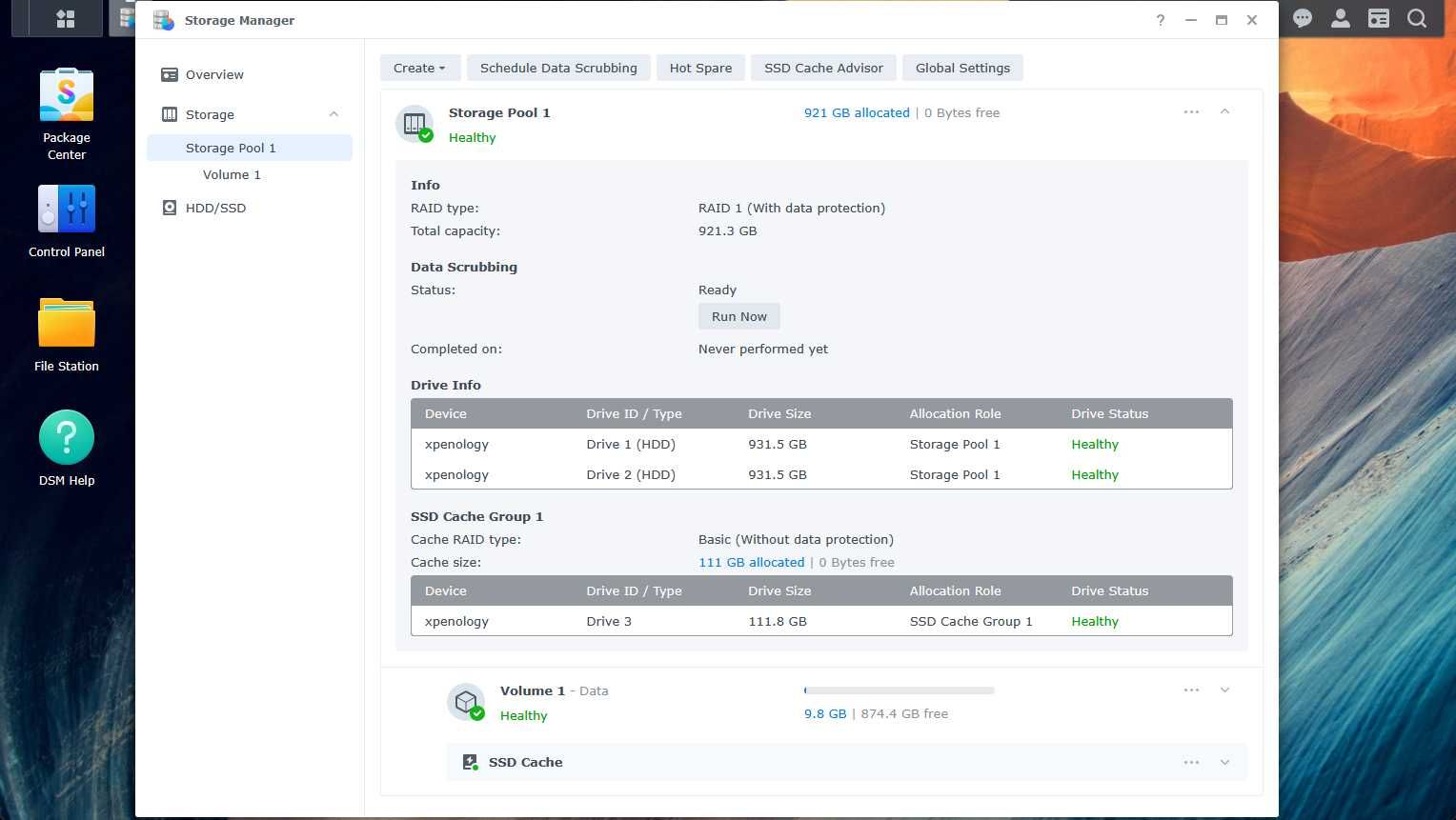Screen dimensions: 1456x820
Task: Click the 874.4 GB free text
Action: (x=904, y=713)
